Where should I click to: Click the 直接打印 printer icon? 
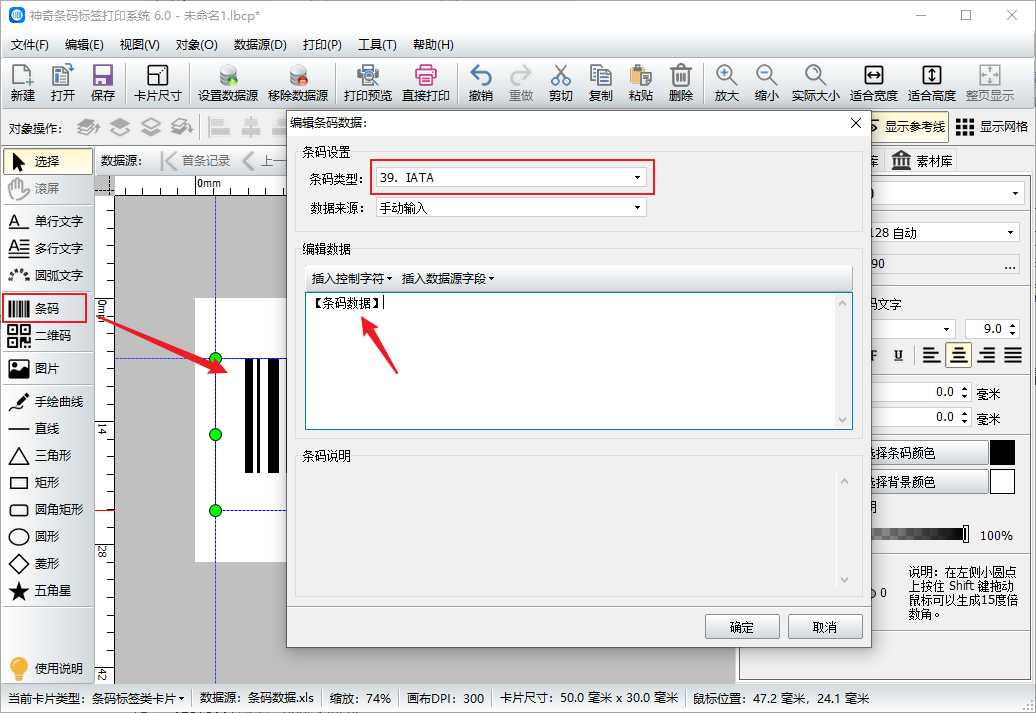point(426,83)
